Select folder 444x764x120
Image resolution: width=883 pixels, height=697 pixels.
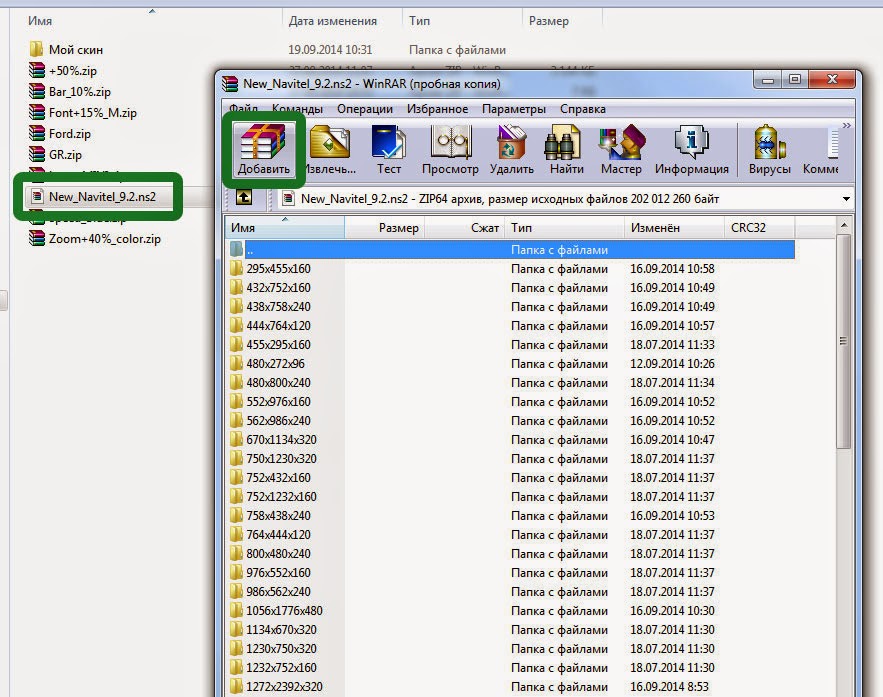(x=278, y=326)
